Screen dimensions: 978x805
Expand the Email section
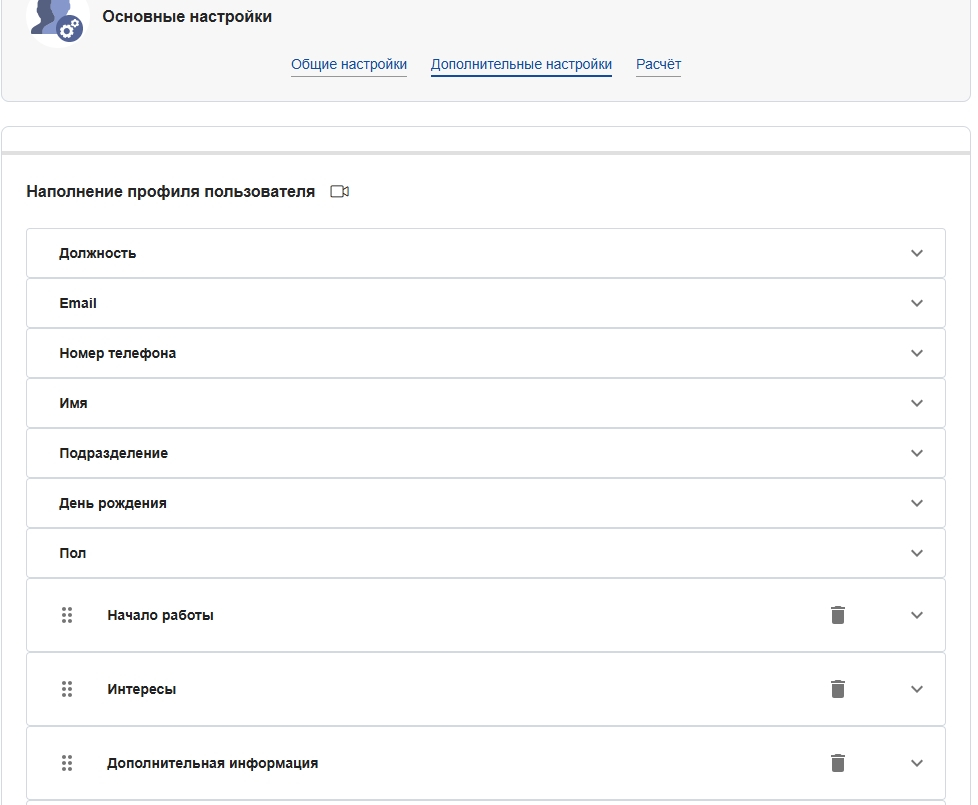[916, 303]
